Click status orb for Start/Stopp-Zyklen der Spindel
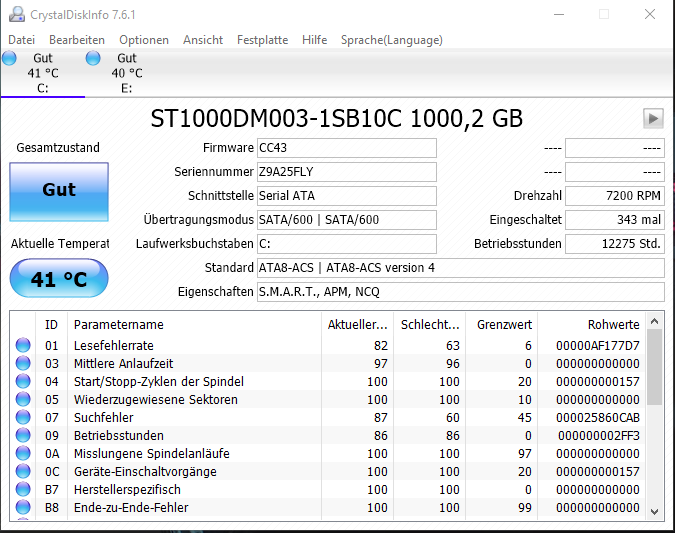This screenshot has width=675, height=533. [23, 381]
